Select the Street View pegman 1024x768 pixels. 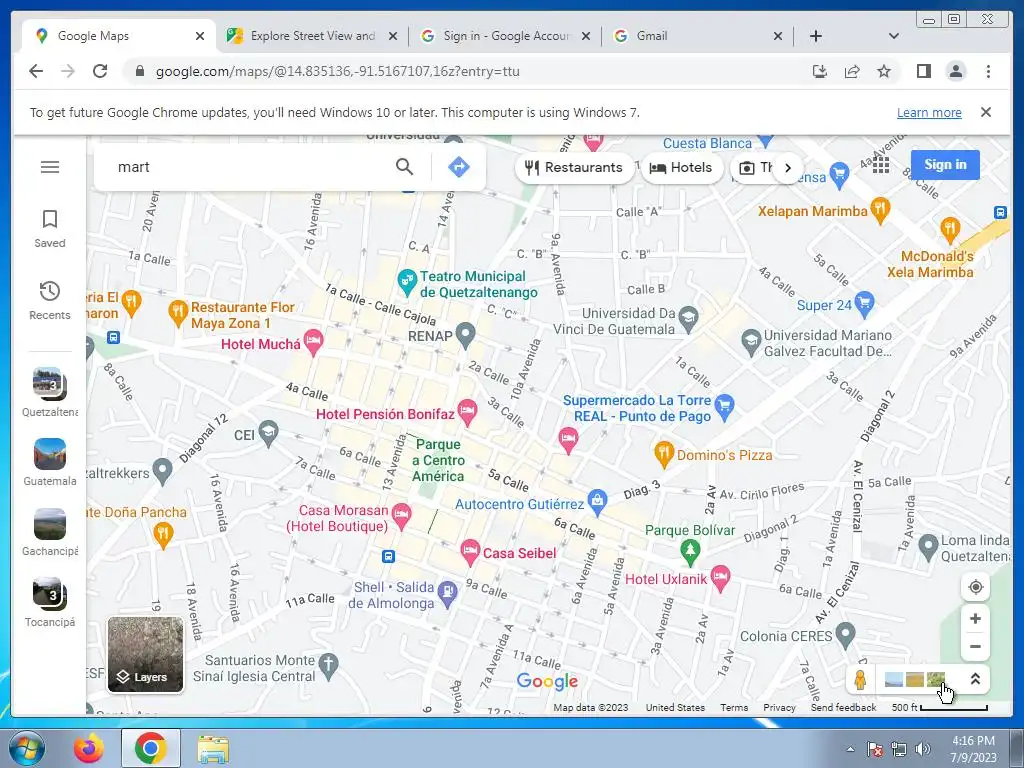[x=860, y=679]
